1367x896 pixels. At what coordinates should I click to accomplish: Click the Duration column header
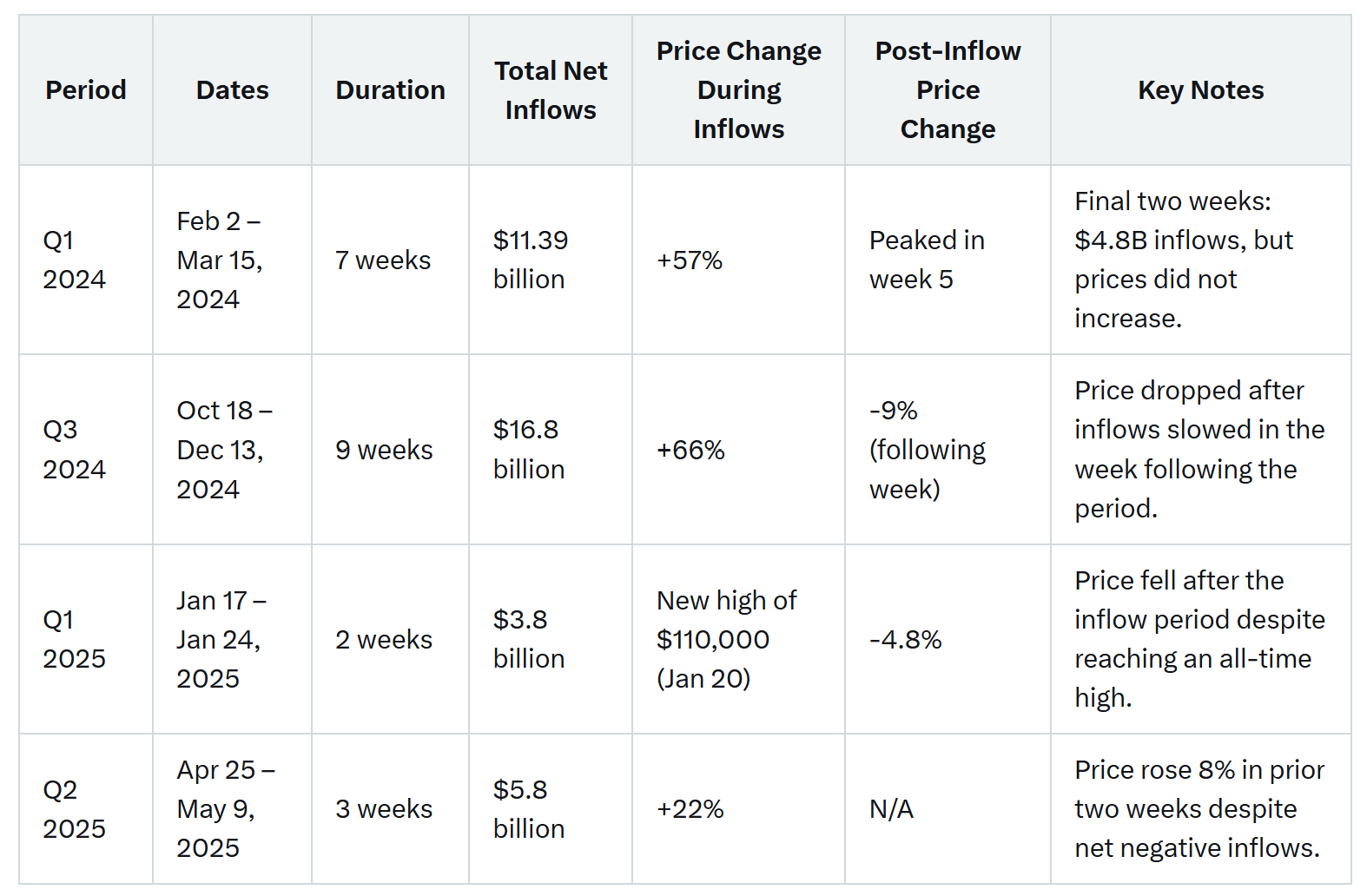coord(390,90)
